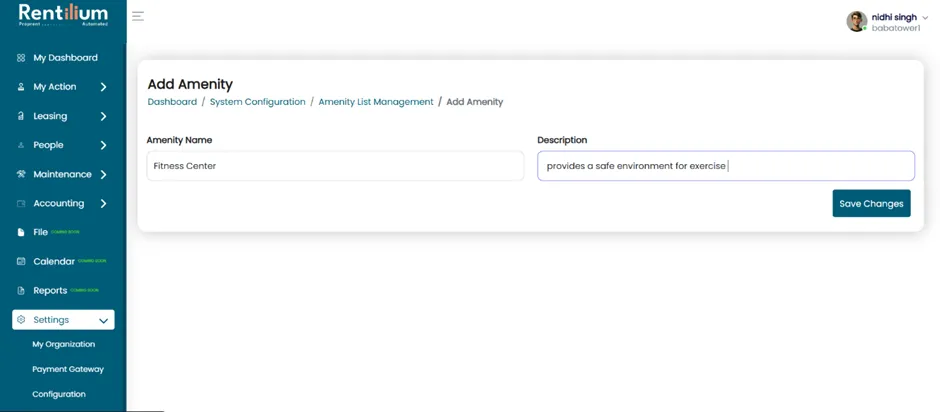Open the Accounting menu label
The image size is (940, 412).
tap(59, 204)
